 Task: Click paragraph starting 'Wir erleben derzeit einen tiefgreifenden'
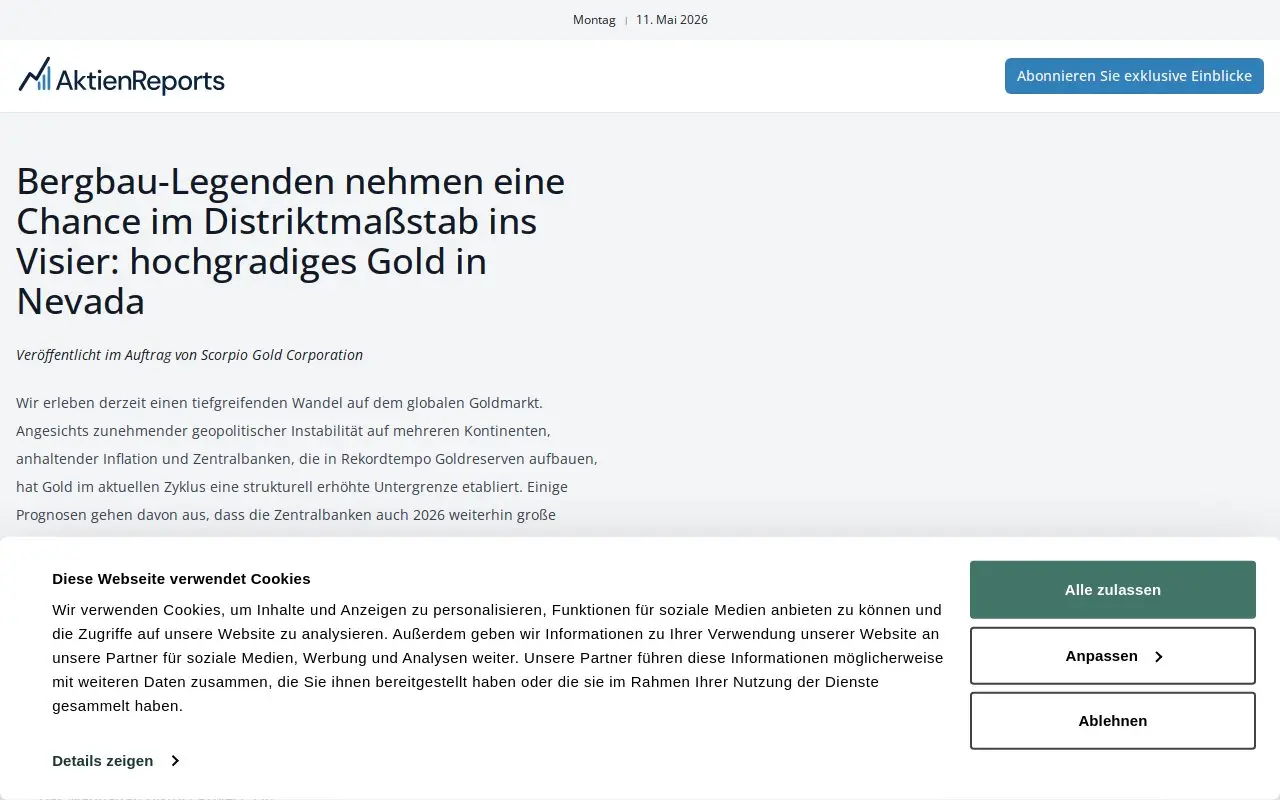coord(307,459)
